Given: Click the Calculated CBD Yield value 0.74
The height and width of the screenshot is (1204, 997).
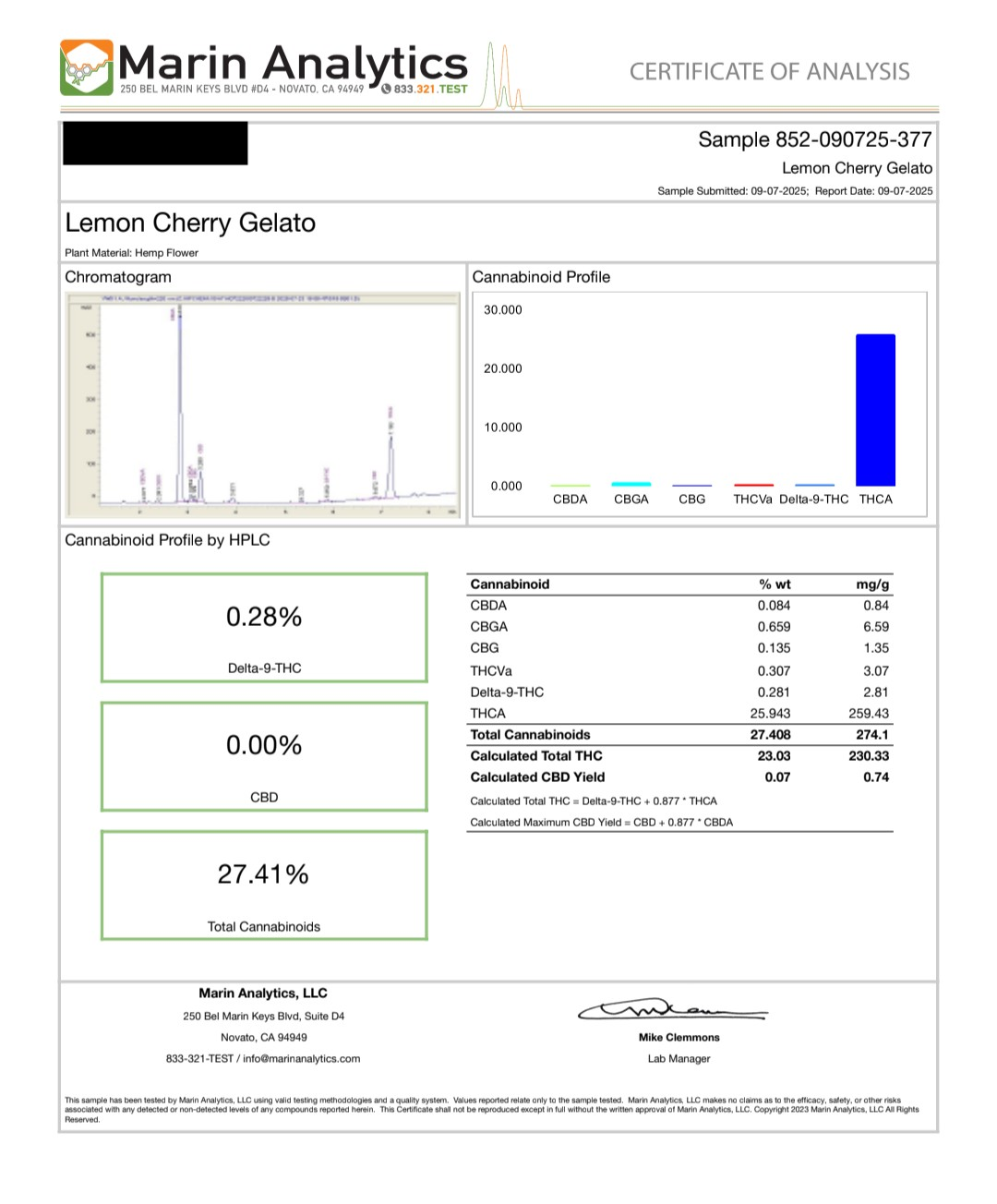Looking at the screenshot, I should pyautogui.click(x=876, y=777).
